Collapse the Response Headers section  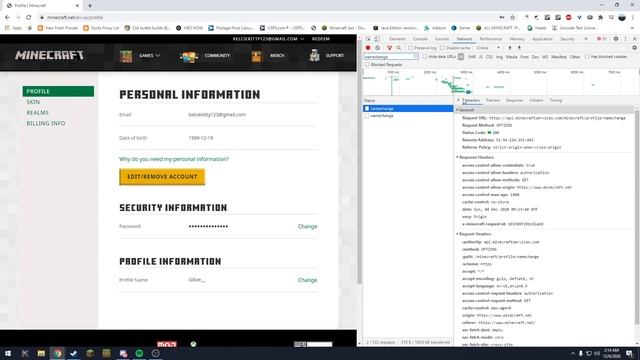coord(475,157)
